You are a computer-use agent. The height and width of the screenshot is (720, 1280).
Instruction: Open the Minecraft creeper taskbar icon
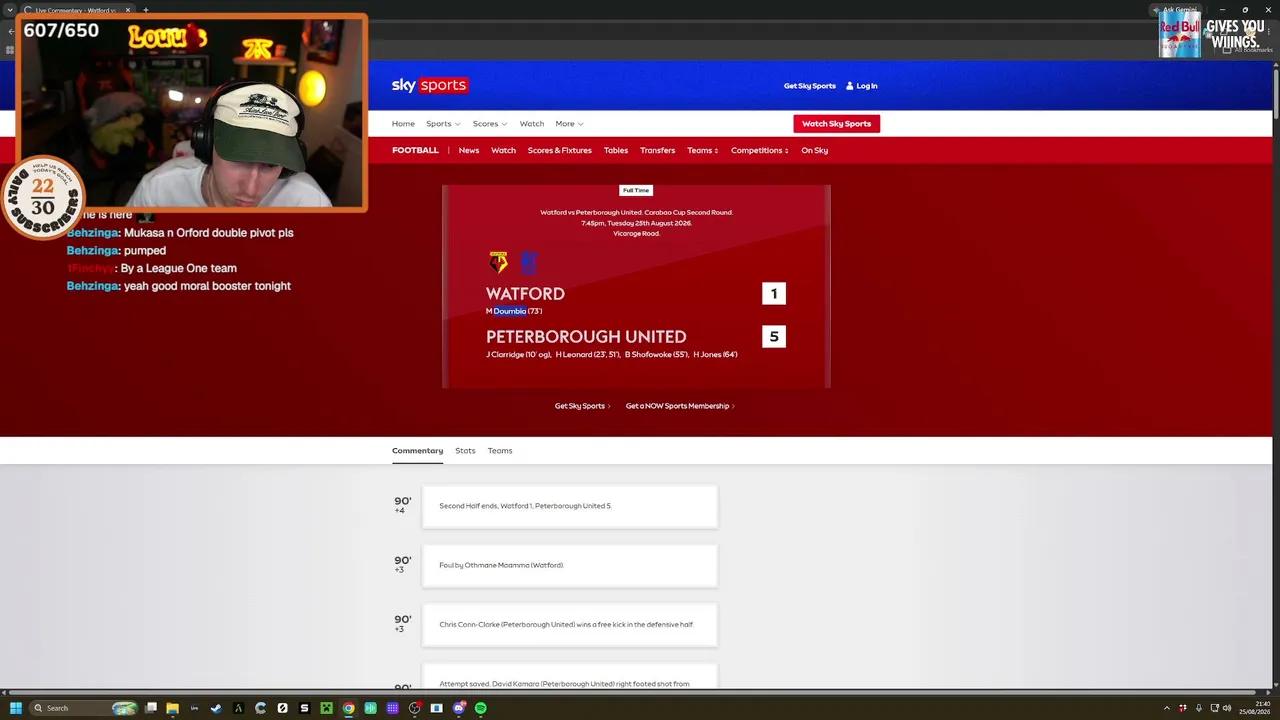326,708
